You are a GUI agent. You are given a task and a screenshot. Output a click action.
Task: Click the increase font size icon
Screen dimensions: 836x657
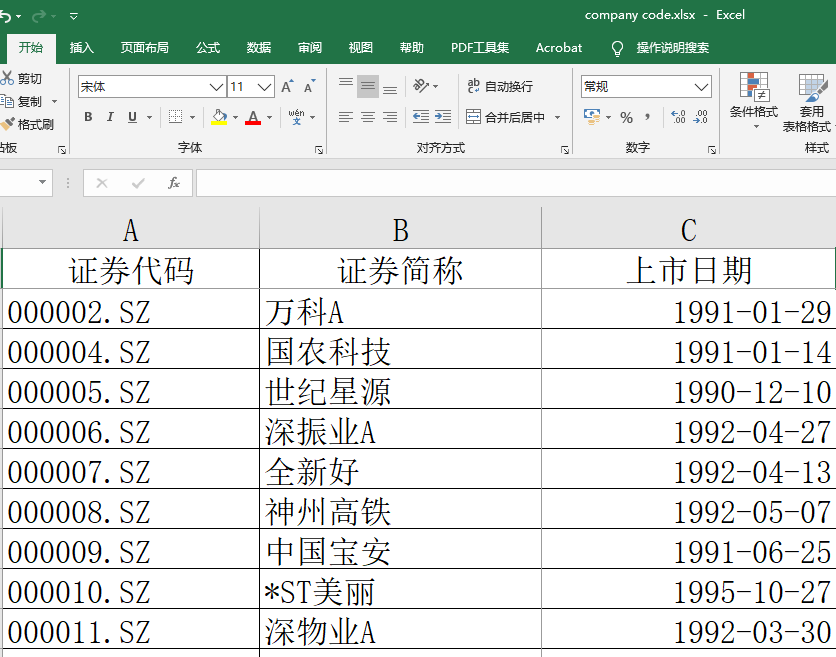point(287,87)
